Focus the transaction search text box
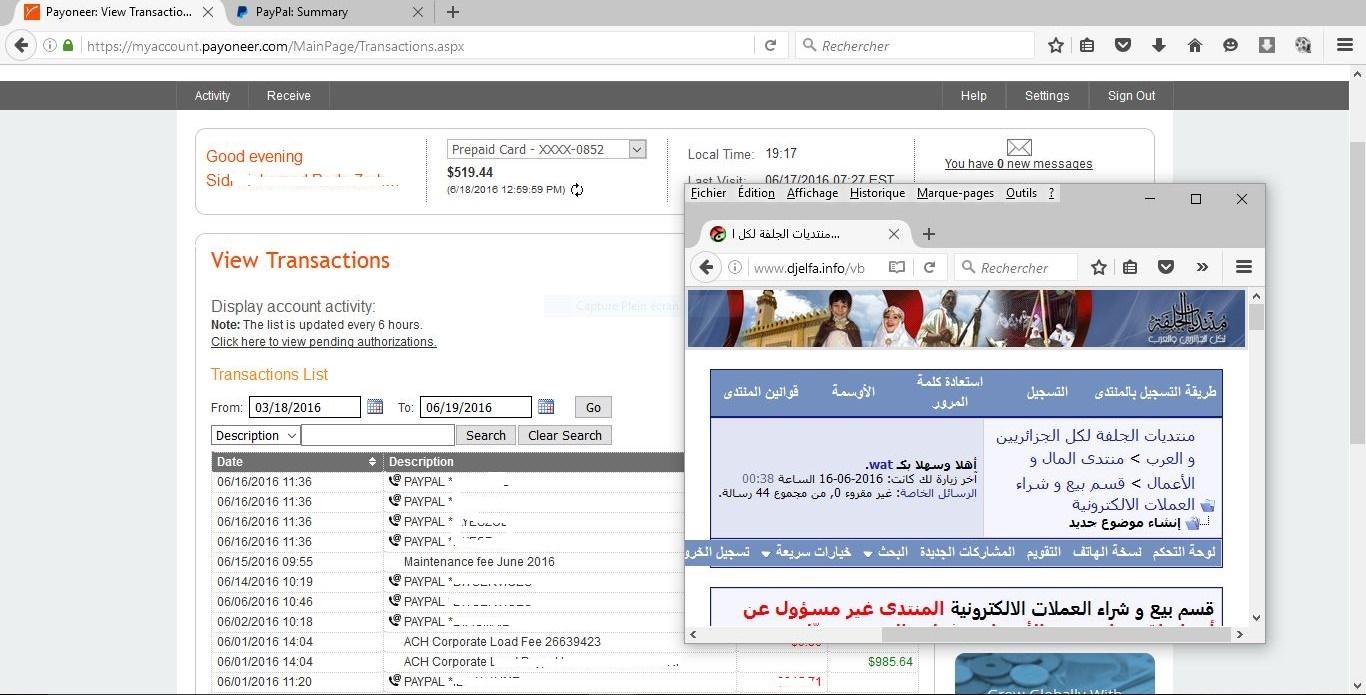 [x=378, y=435]
